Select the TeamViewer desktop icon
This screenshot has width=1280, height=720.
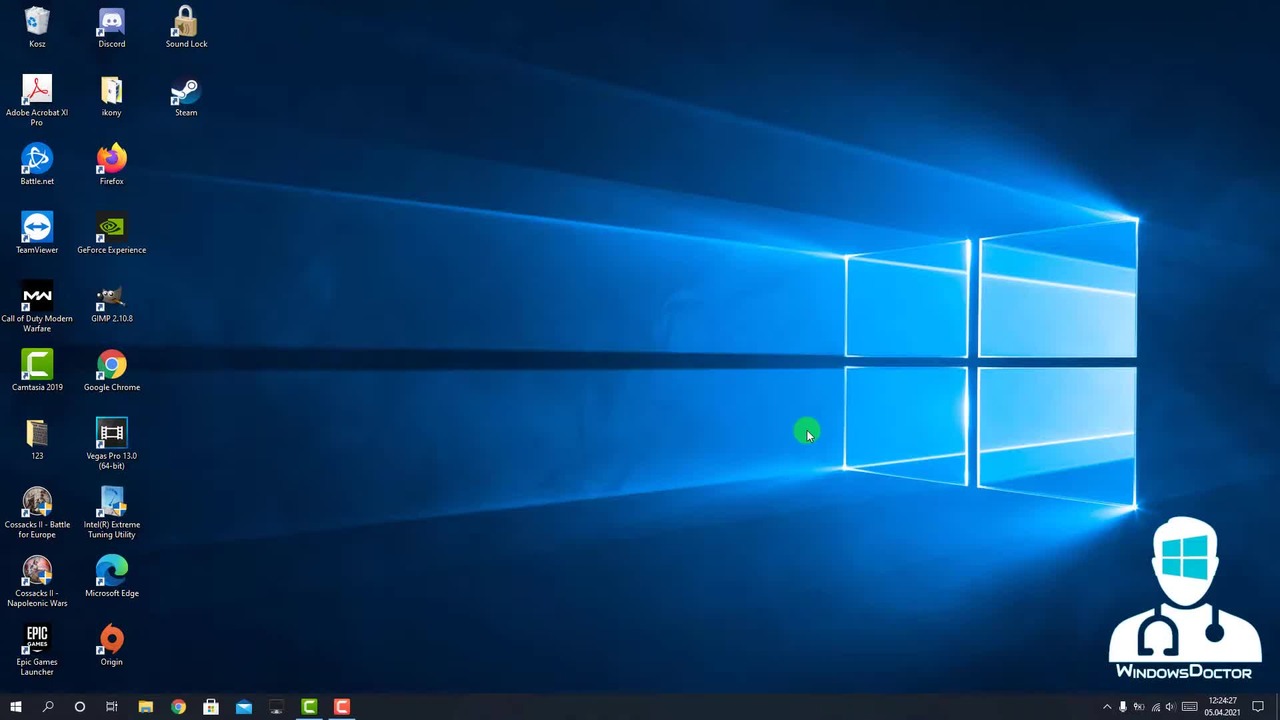pyautogui.click(x=37, y=234)
